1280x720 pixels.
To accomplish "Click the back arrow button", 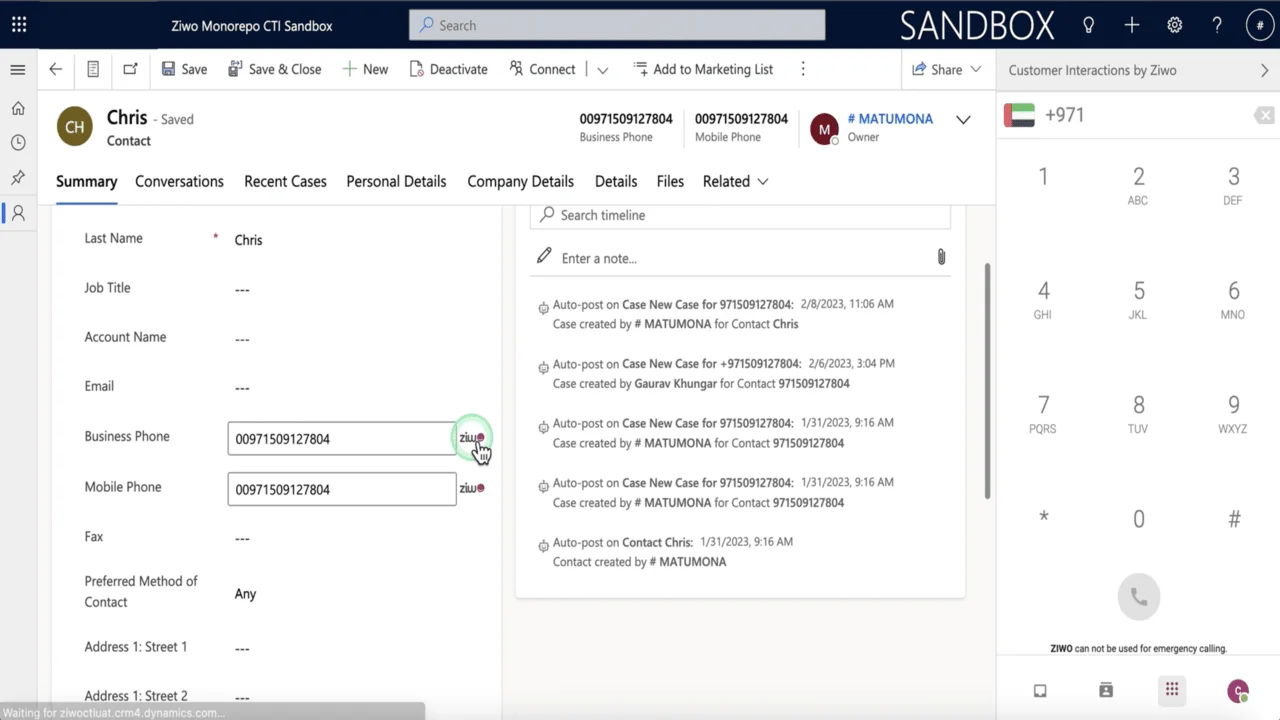I will tap(56, 69).
